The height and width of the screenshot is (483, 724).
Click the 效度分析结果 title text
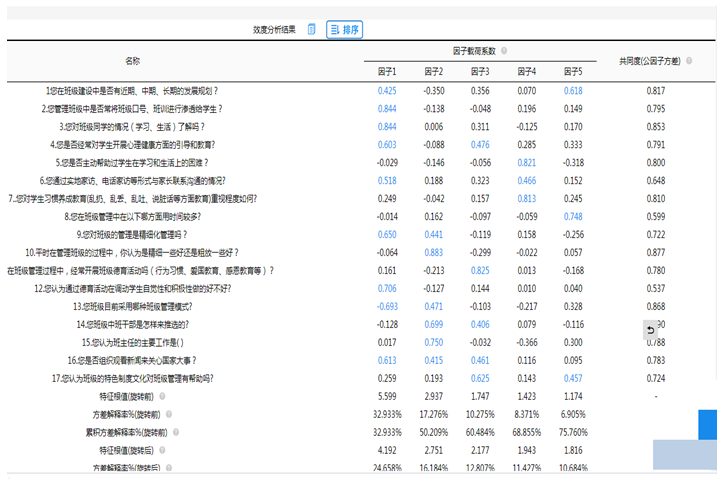pos(274,30)
